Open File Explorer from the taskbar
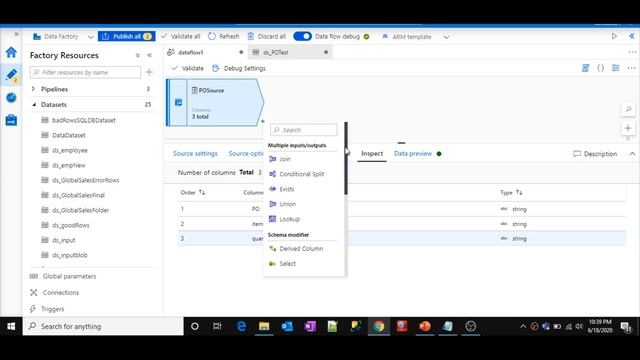The image size is (640, 360). 264,326
